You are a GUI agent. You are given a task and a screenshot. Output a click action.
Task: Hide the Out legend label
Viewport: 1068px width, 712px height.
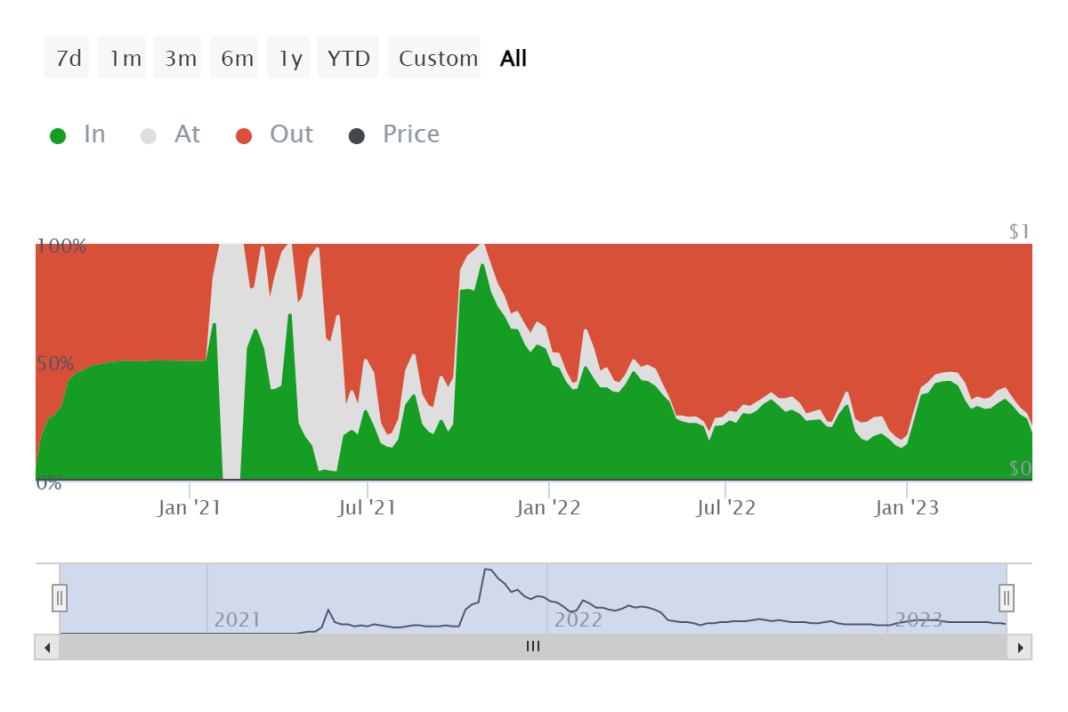click(291, 134)
